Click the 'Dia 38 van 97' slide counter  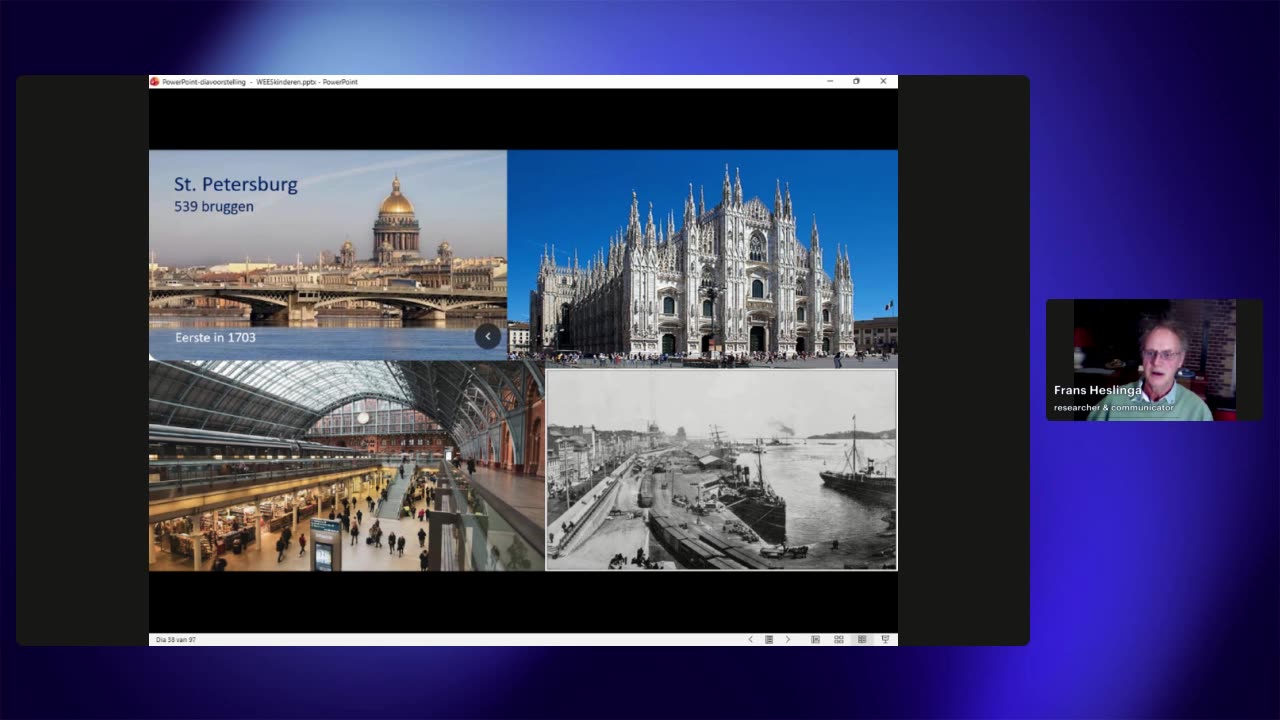coord(176,639)
